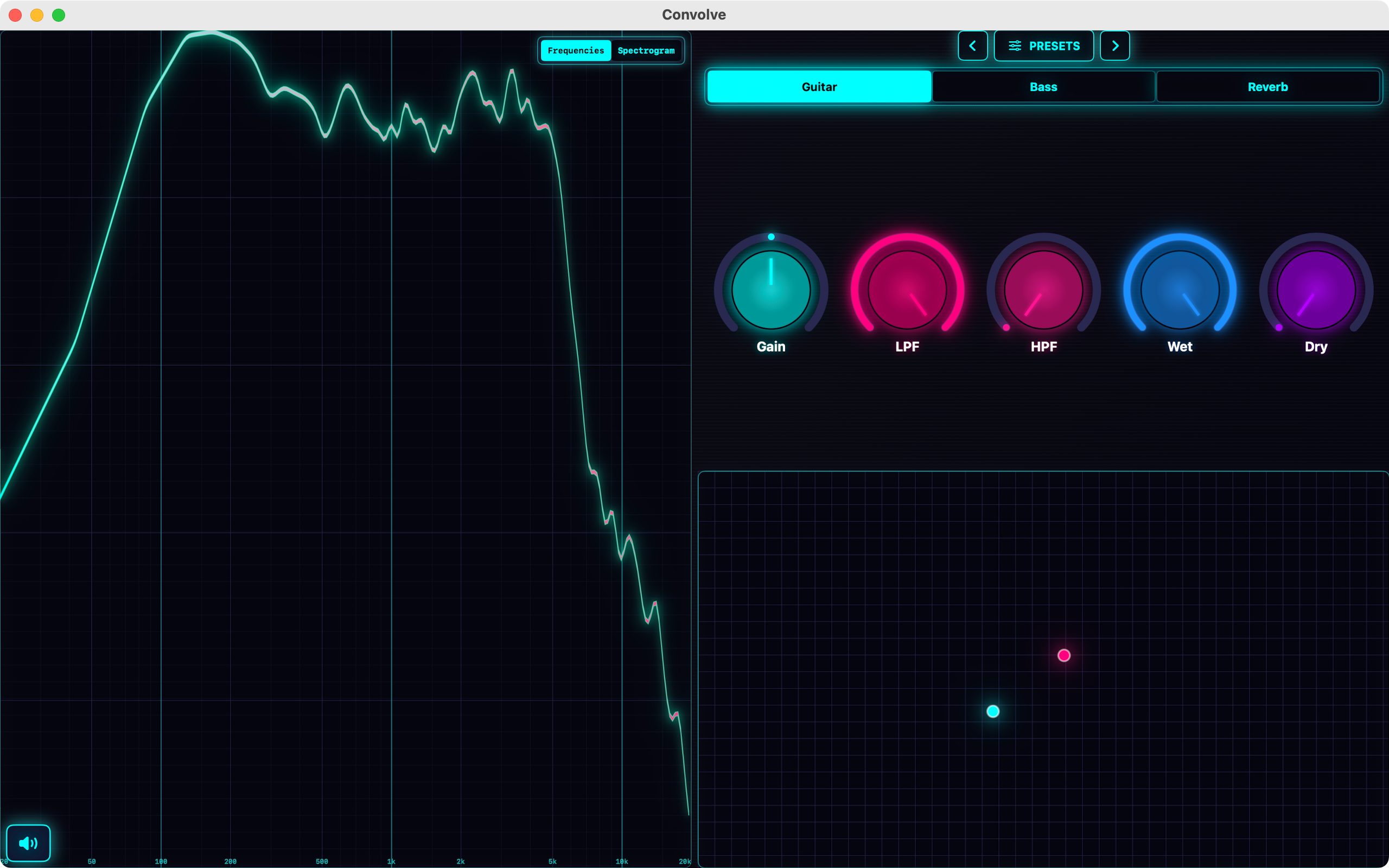Click the 500 frequency axis label

coord(322,861)
